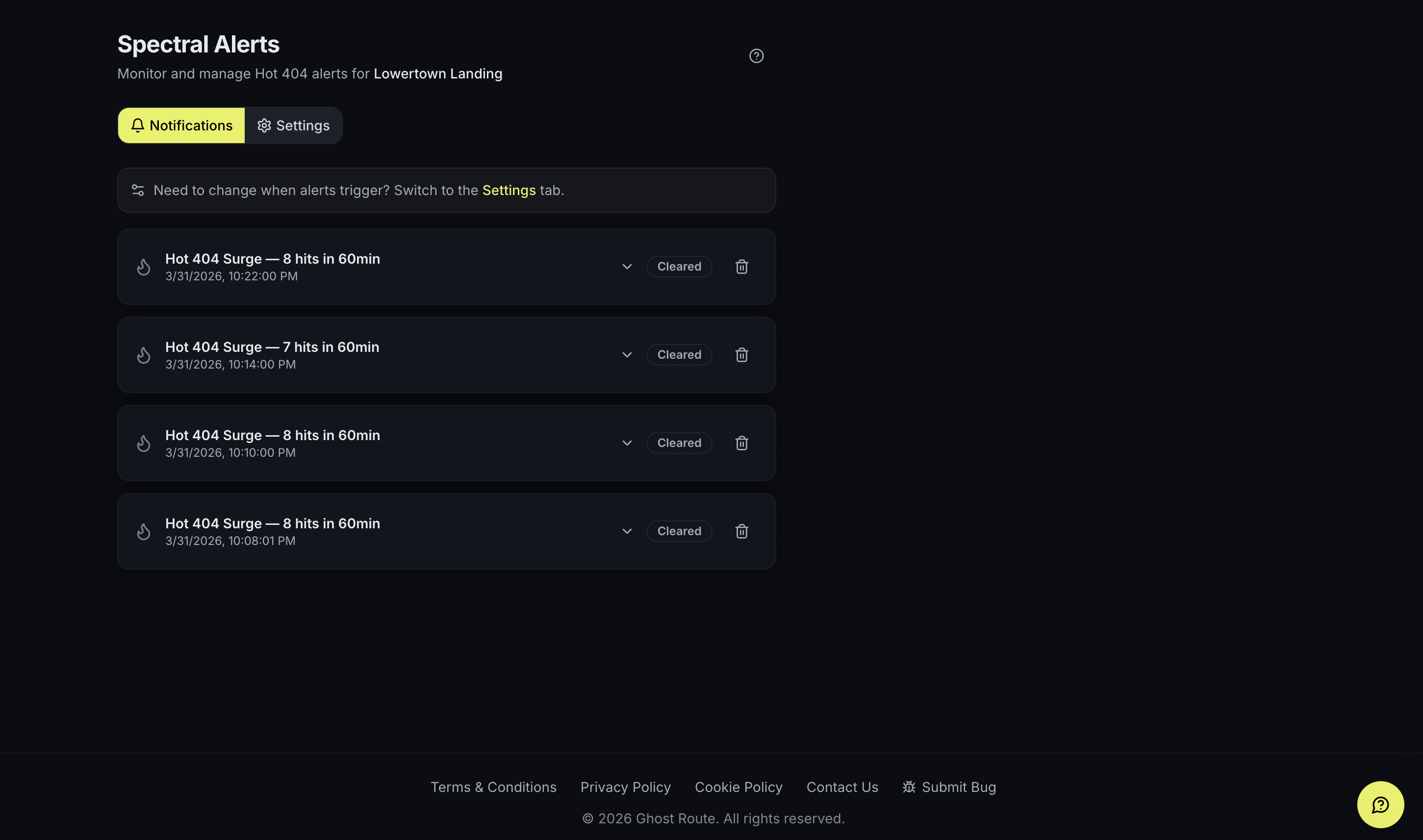Follow the yellow Settings link in banner
This screenshot has width=1423, height=840.
(508, 190)
